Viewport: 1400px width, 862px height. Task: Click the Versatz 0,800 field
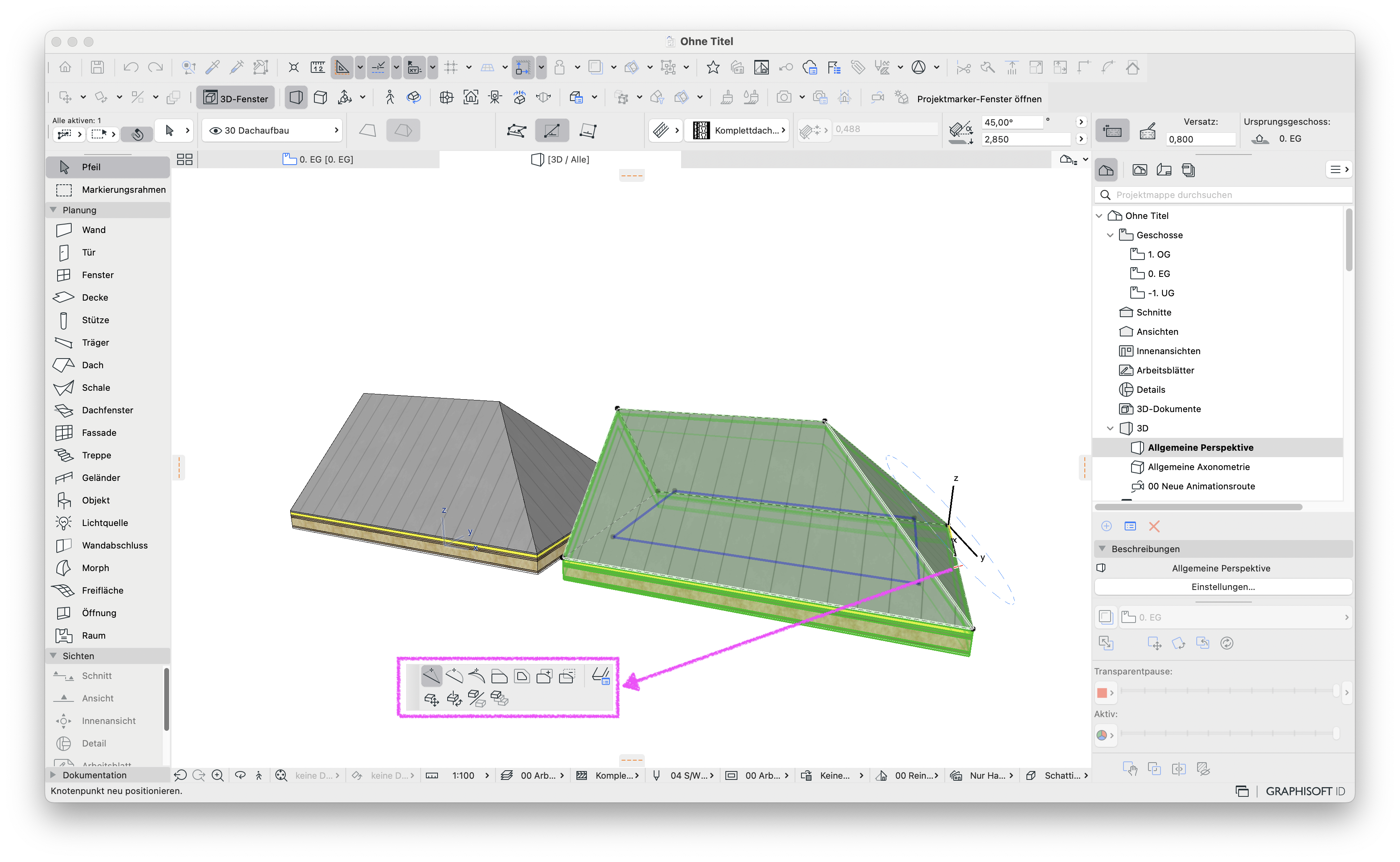pyautogui.click(x=1200, y=139)
